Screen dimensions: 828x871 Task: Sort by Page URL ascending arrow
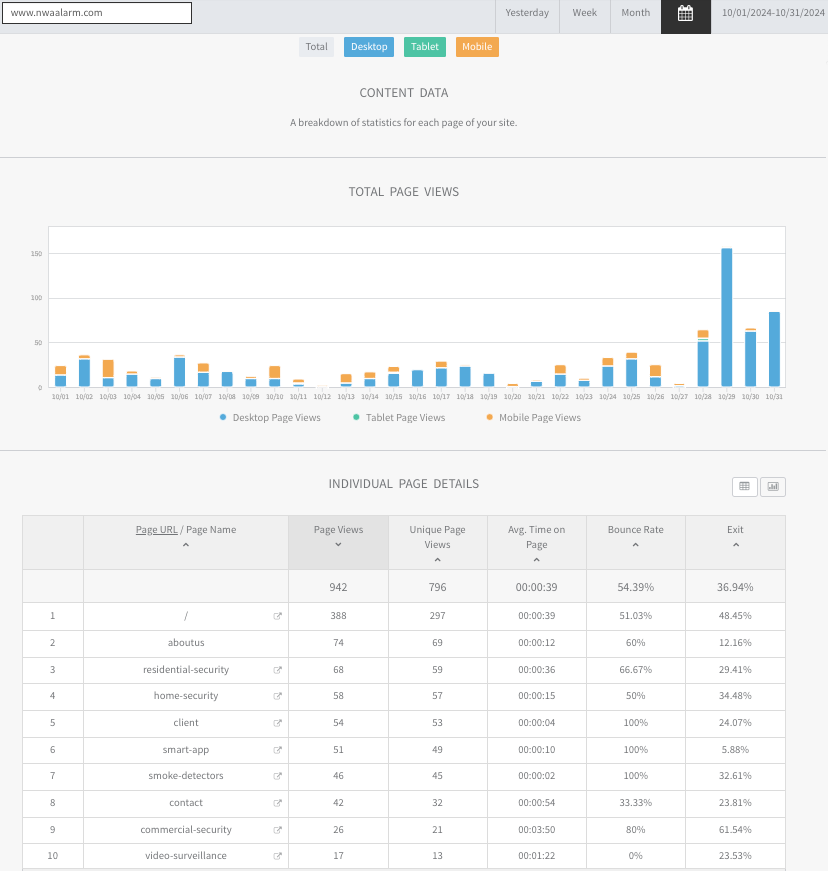coord(186,545)
